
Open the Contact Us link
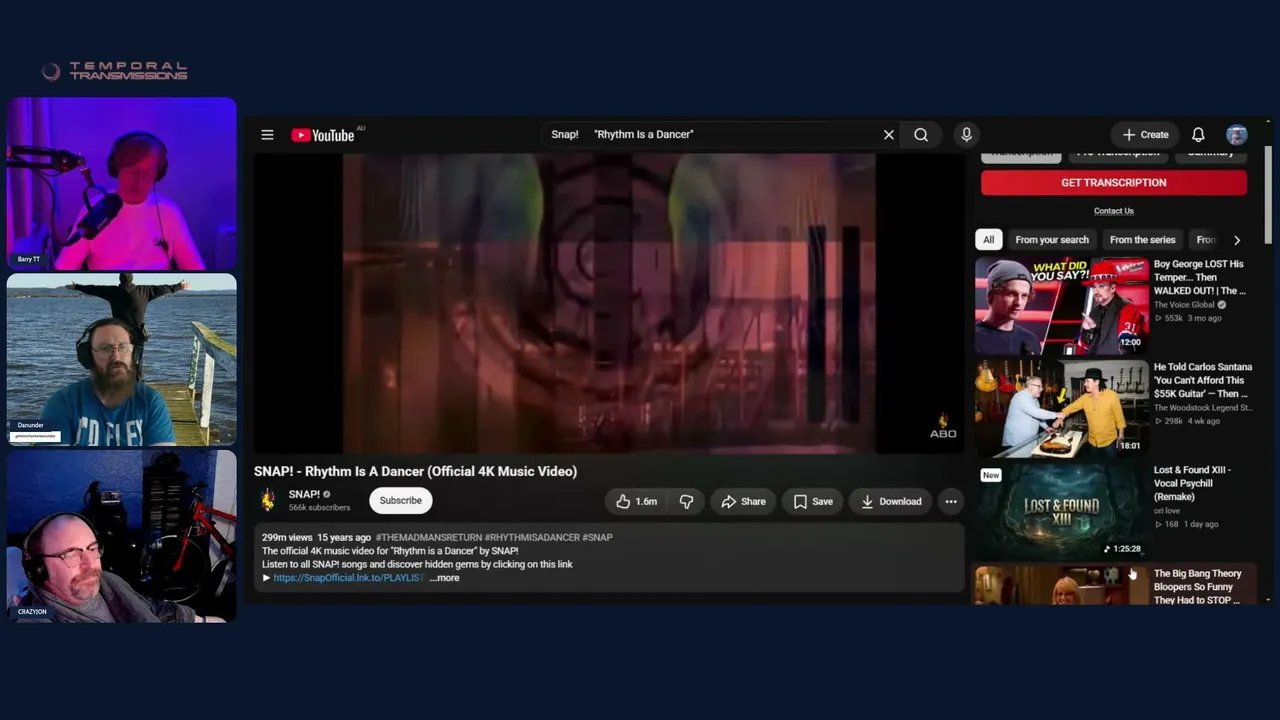[x=1114, y=211]
